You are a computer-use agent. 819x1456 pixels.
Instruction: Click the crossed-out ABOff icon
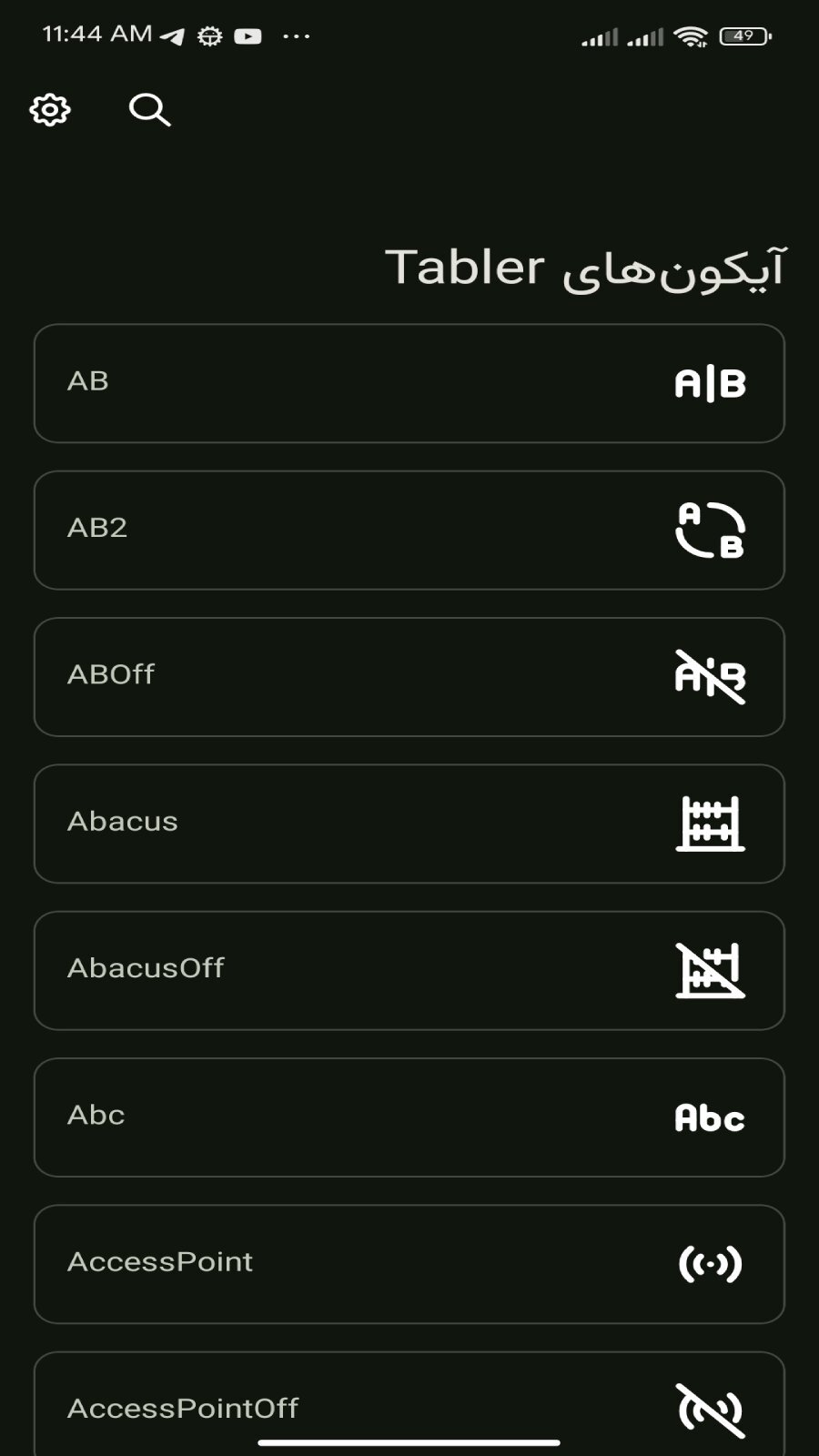(711, 677)
